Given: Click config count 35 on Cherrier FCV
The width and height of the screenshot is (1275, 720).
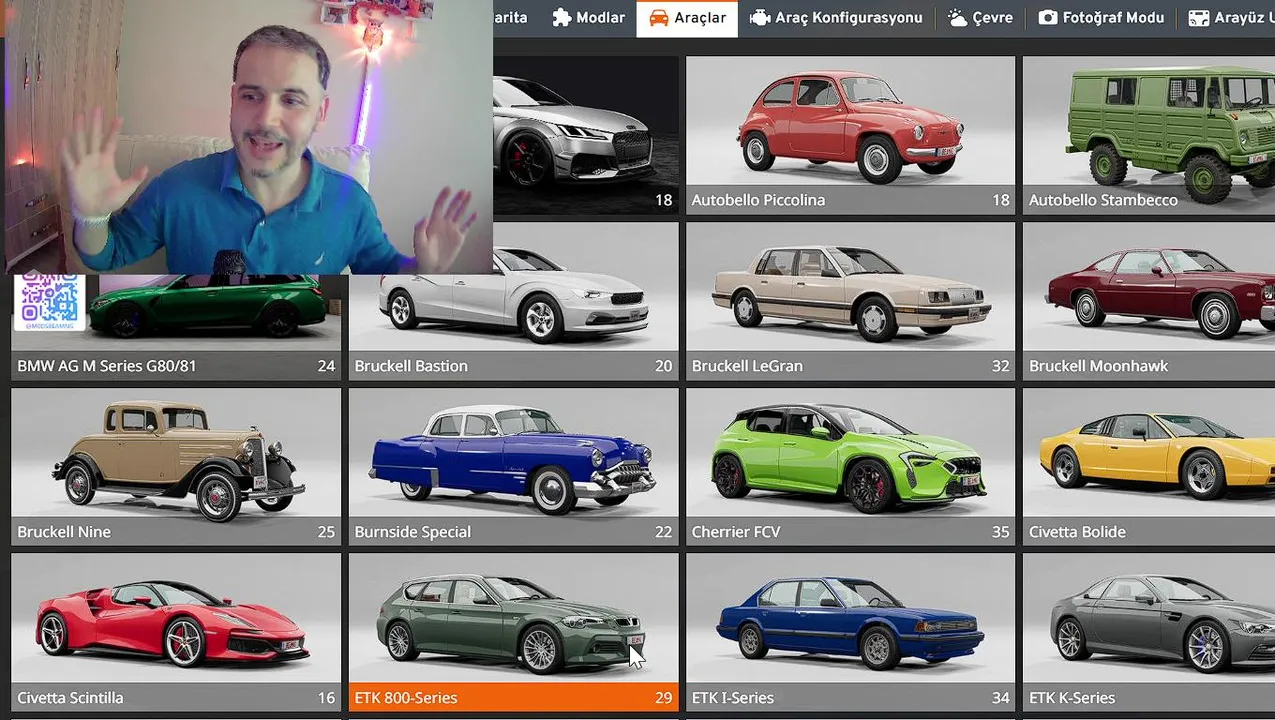Looking at the screenshot, I should (x=1000, y=532).
